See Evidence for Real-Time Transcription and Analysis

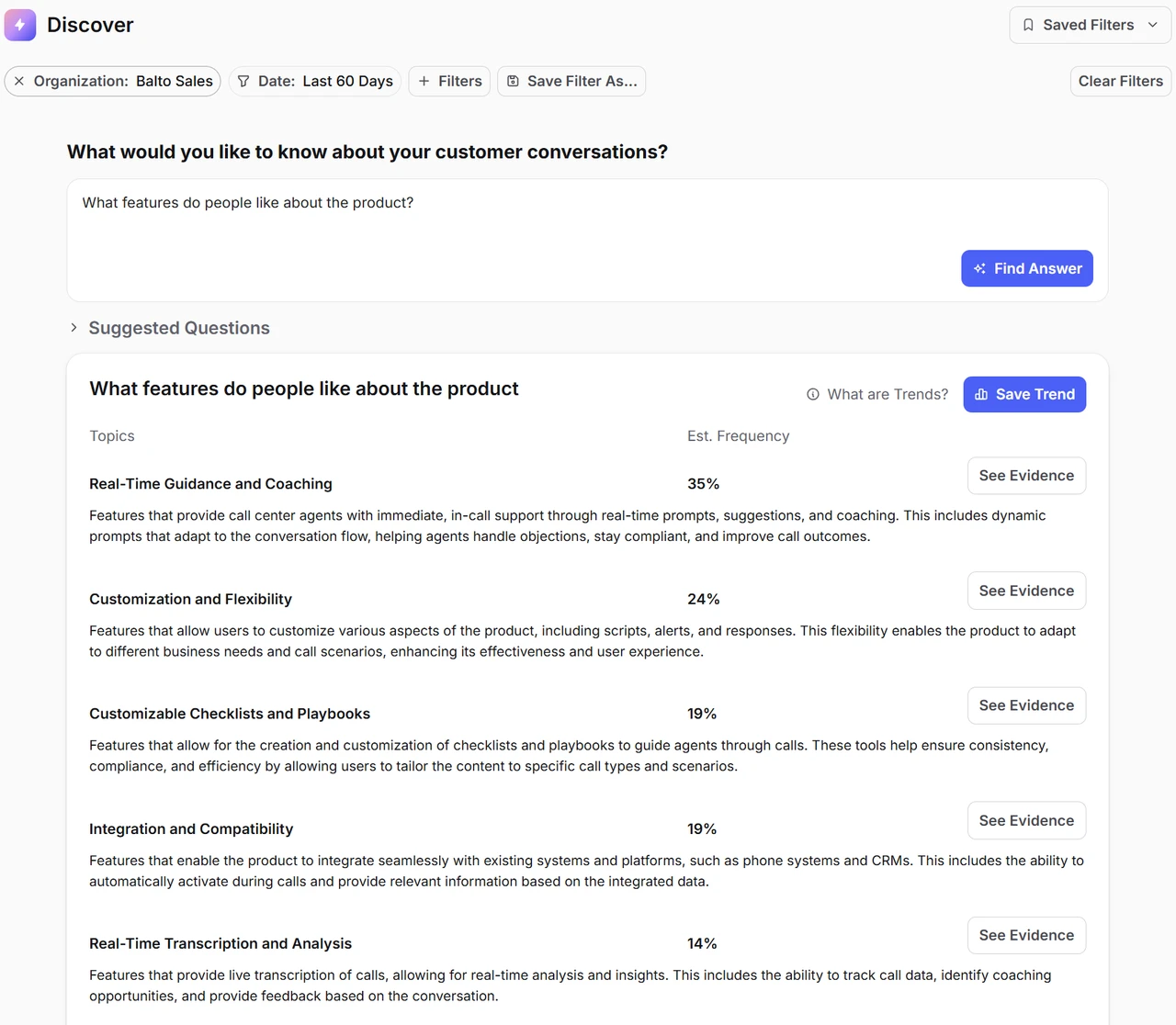[1026, 935]
